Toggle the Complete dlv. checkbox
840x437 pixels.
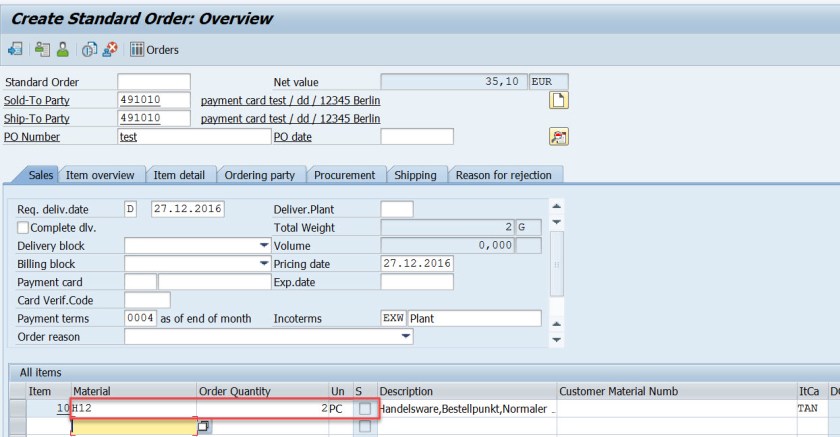click(x=24, y=228)
